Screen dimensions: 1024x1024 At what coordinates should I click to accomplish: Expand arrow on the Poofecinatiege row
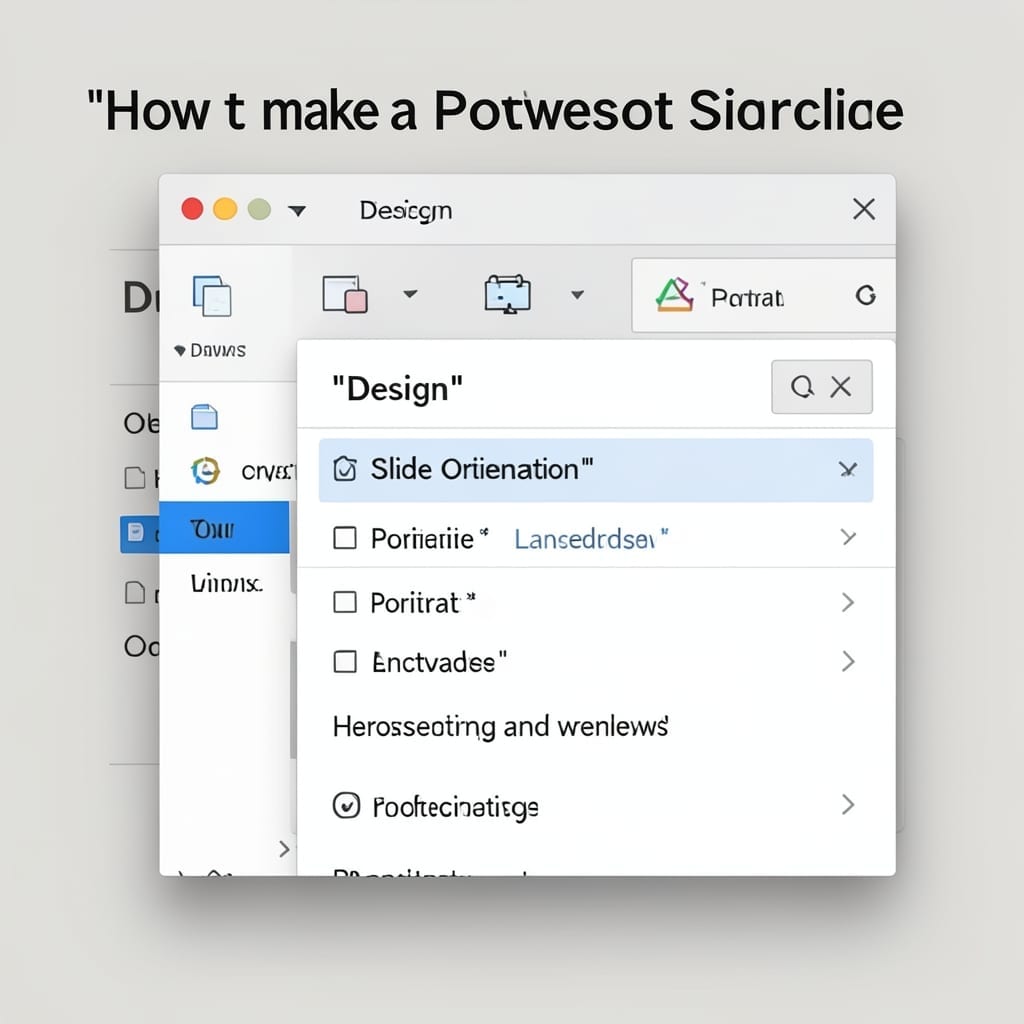(x=848, y=805)
